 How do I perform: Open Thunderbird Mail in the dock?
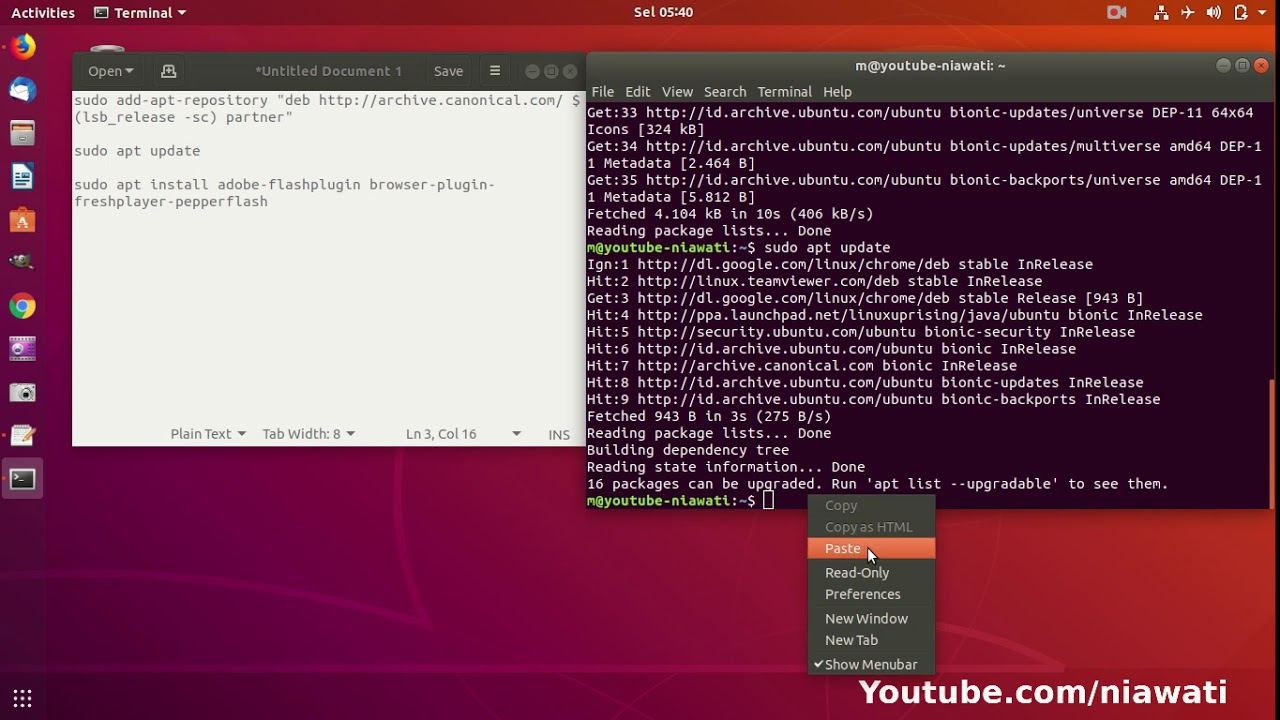[22, 90]
